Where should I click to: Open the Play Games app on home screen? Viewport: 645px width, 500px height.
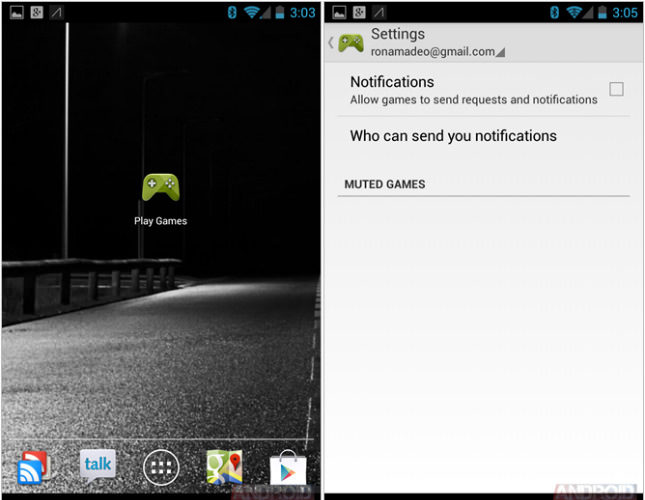(160, 190)
